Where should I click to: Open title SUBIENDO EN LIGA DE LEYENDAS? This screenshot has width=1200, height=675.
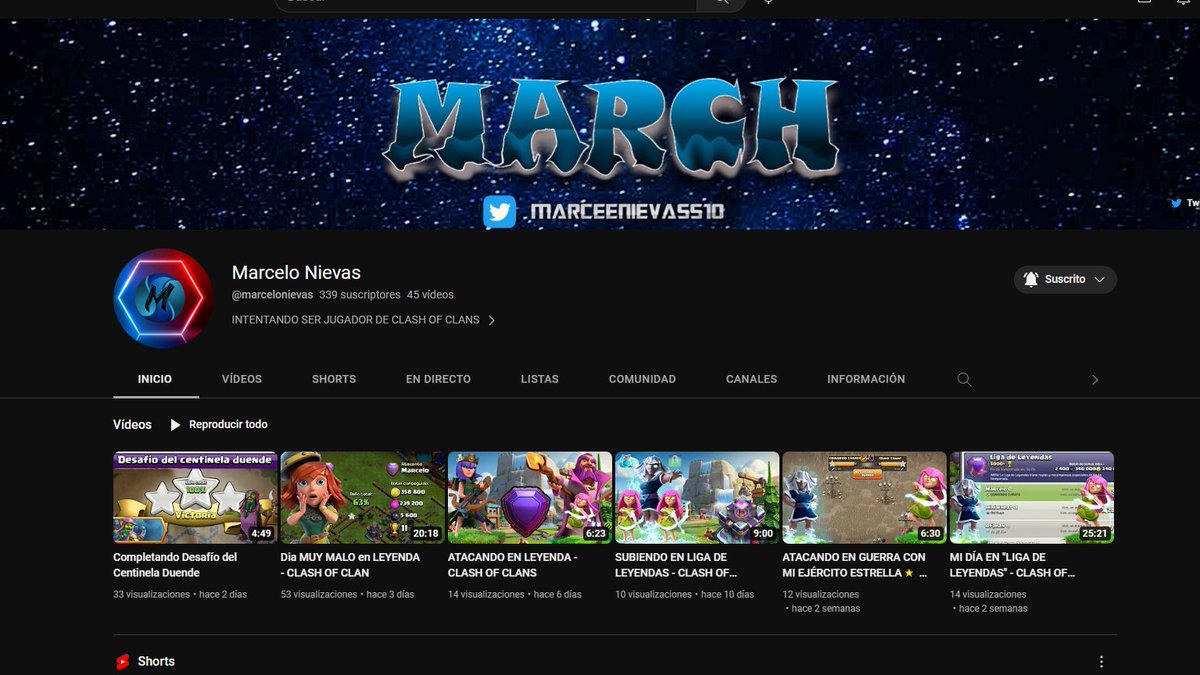[x=677, y=565]
